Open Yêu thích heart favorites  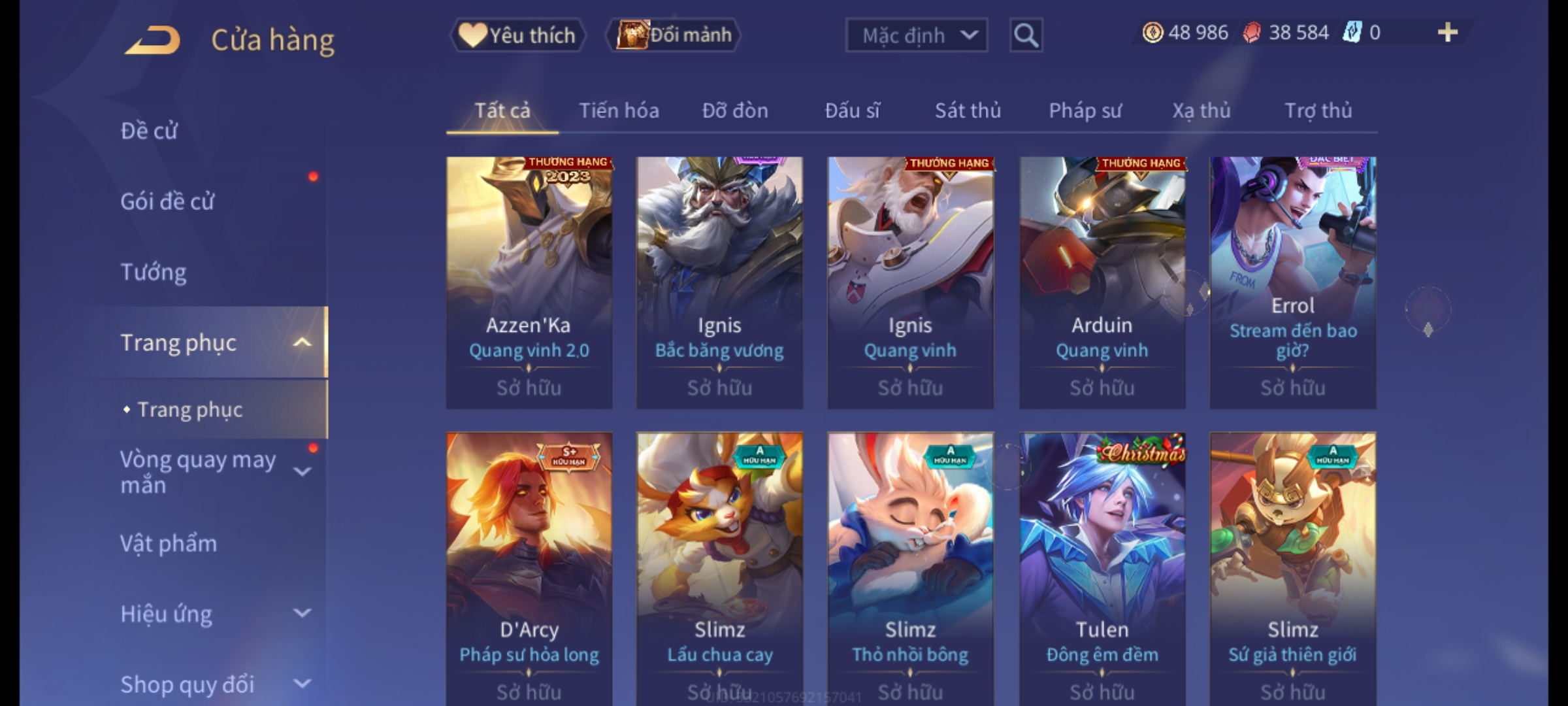[517, 35]
